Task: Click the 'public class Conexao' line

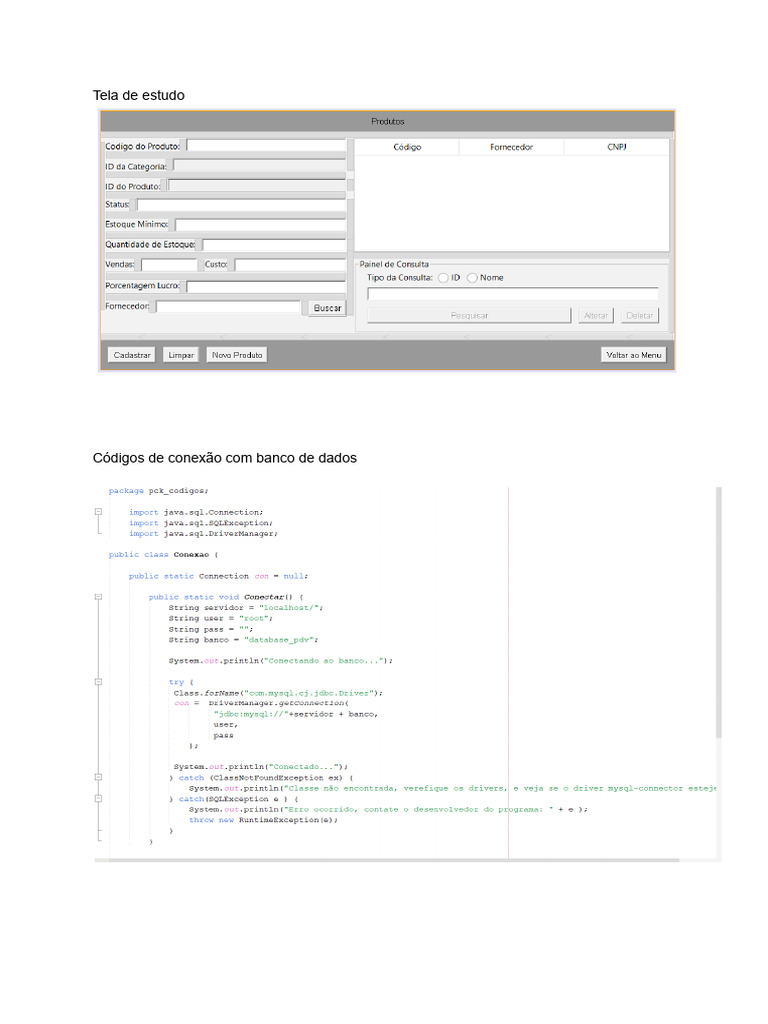Action: point(163,554)
